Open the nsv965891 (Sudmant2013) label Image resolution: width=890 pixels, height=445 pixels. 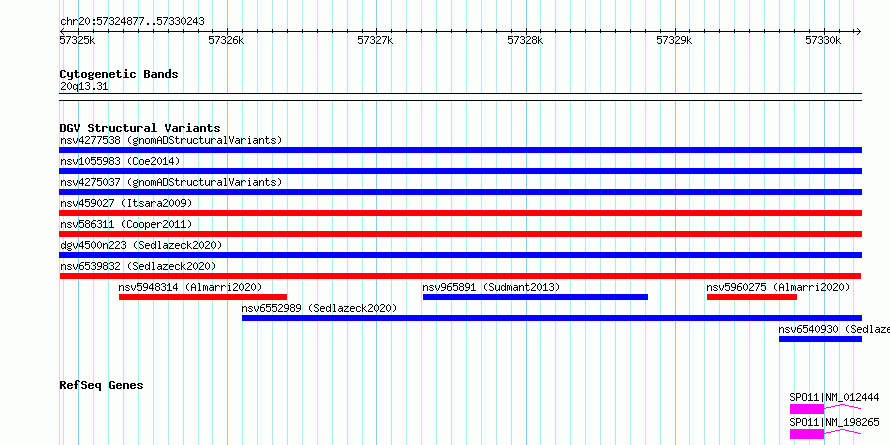491,287
